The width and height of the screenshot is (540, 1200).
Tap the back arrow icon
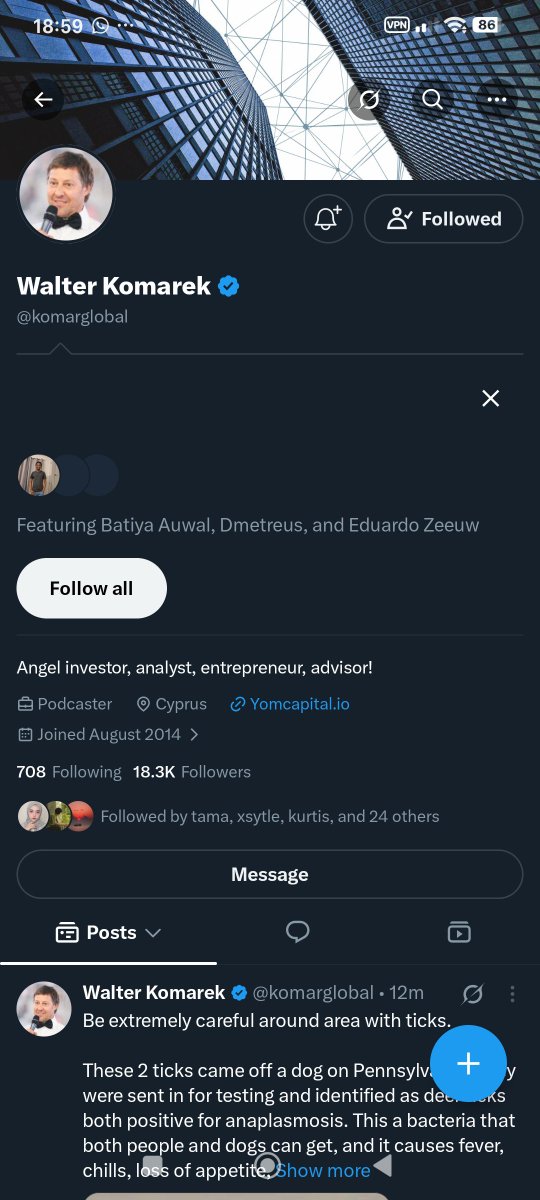(43, 99)
